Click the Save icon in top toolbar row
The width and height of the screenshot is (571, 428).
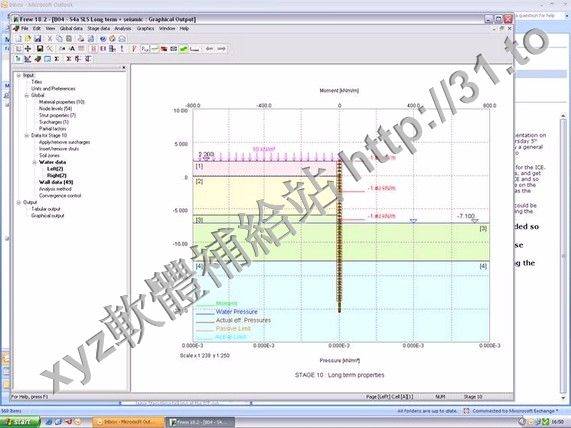click(37, 38)
